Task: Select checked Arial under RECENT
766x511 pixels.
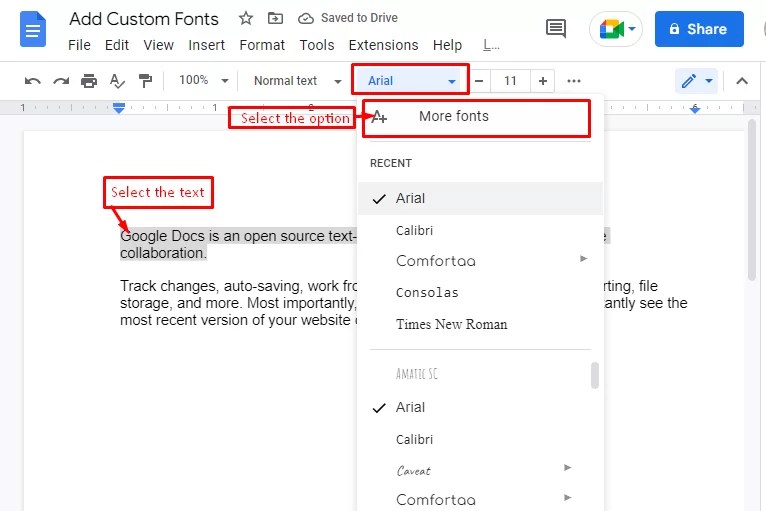Action: tap(480, 198)
